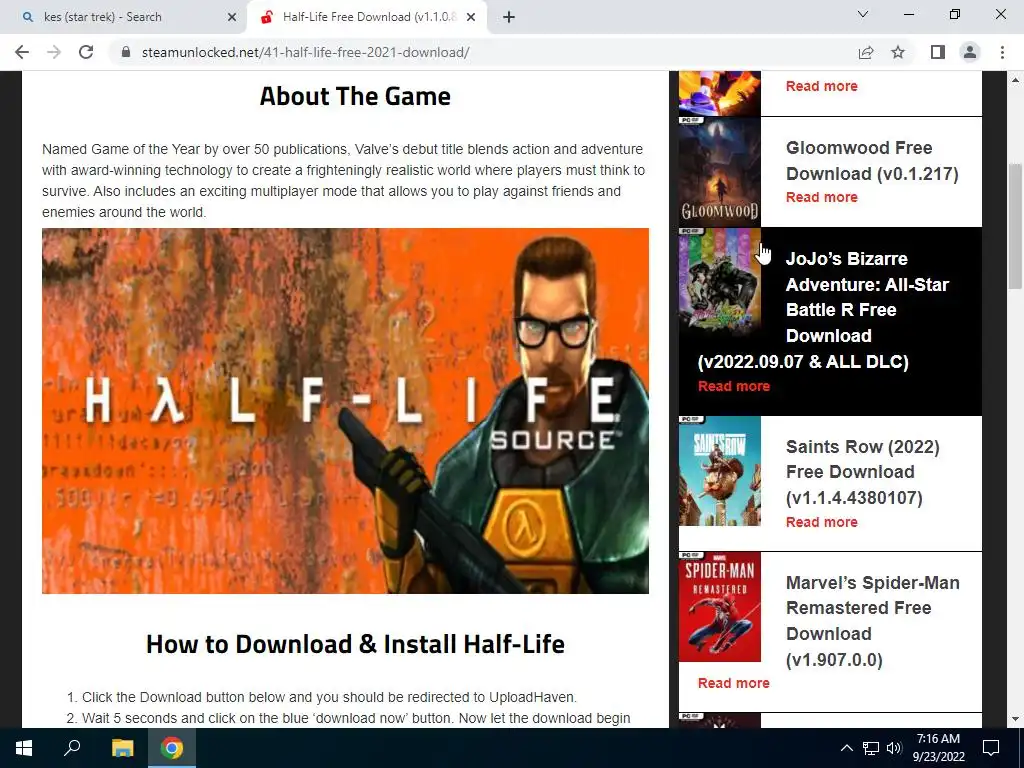
Task: Click the page scrollbar thumb
Action: [1015, 225]
